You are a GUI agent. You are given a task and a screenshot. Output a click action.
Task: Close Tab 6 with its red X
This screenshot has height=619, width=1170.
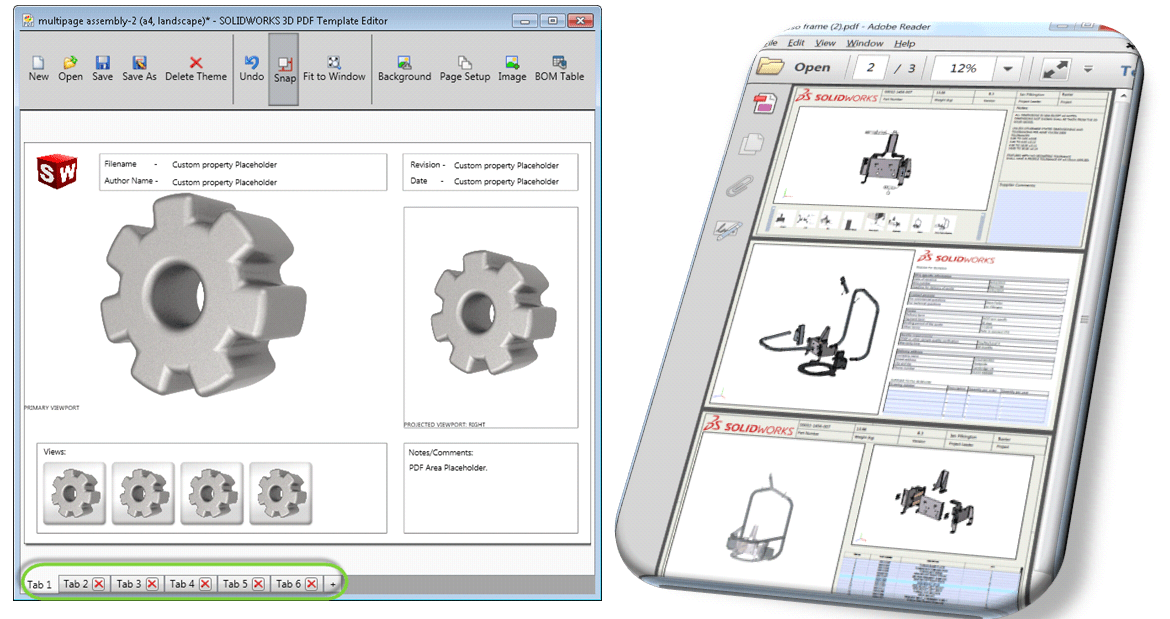tap(311, 584)
